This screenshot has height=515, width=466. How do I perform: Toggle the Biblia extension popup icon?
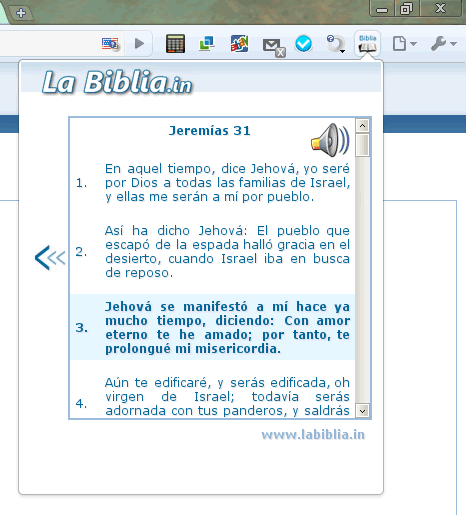pyautogui.click(x=368, y=44)
